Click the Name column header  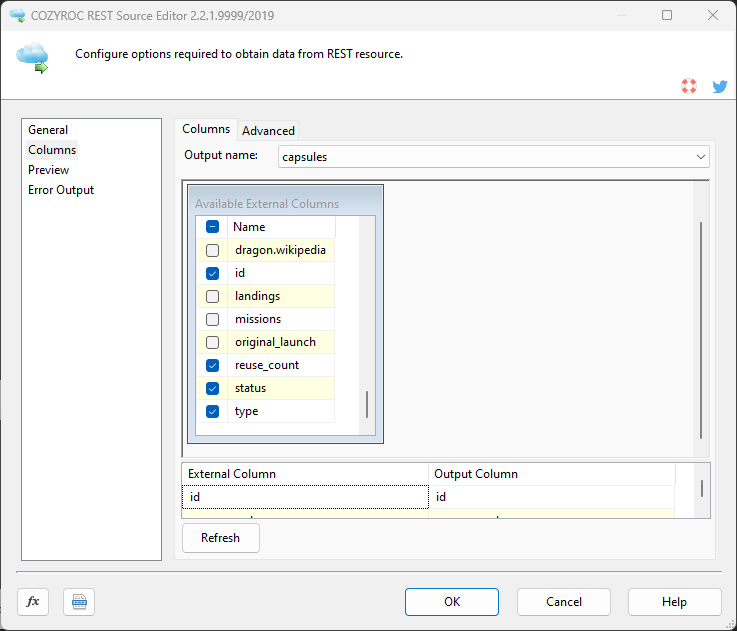point(282,227)
